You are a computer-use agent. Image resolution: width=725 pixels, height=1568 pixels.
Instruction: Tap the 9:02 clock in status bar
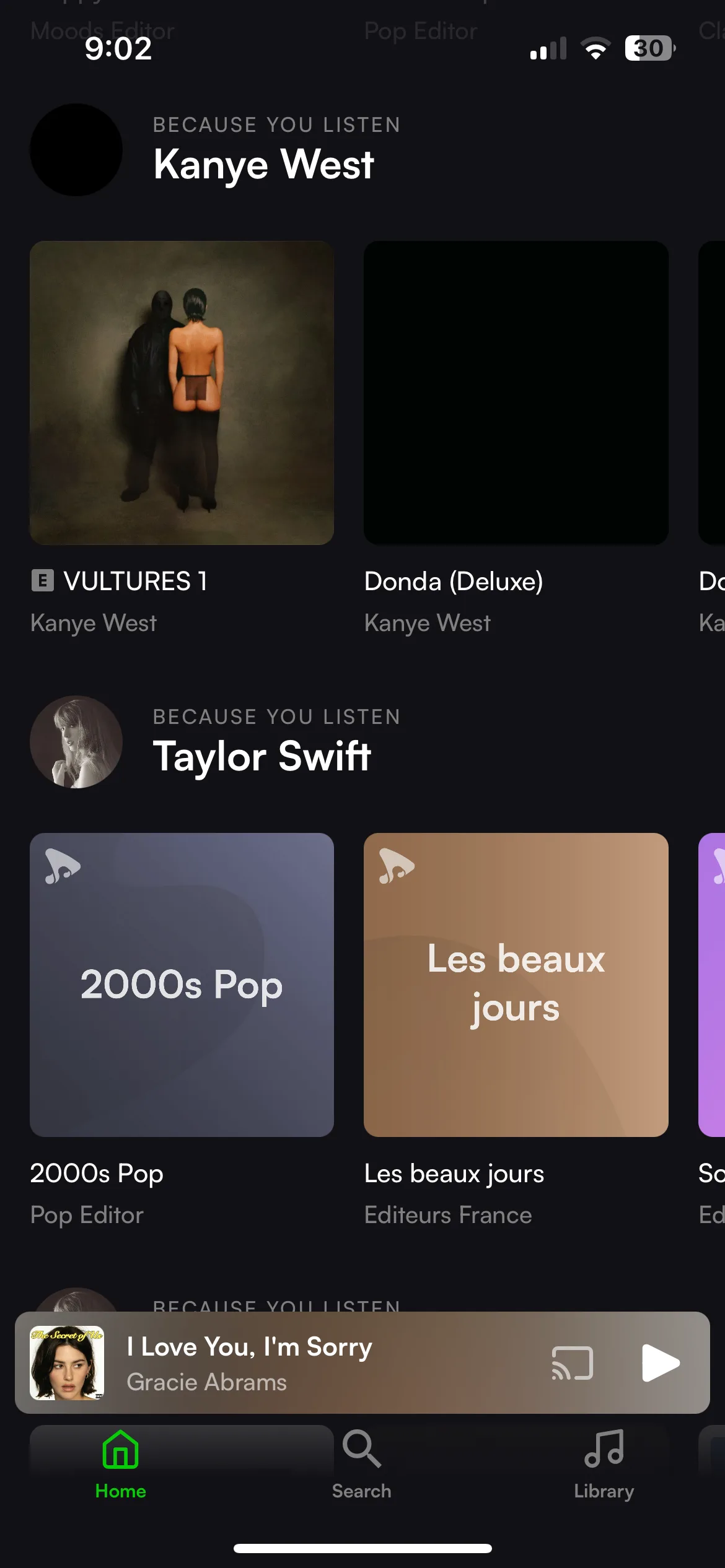(x=118, y=48)
